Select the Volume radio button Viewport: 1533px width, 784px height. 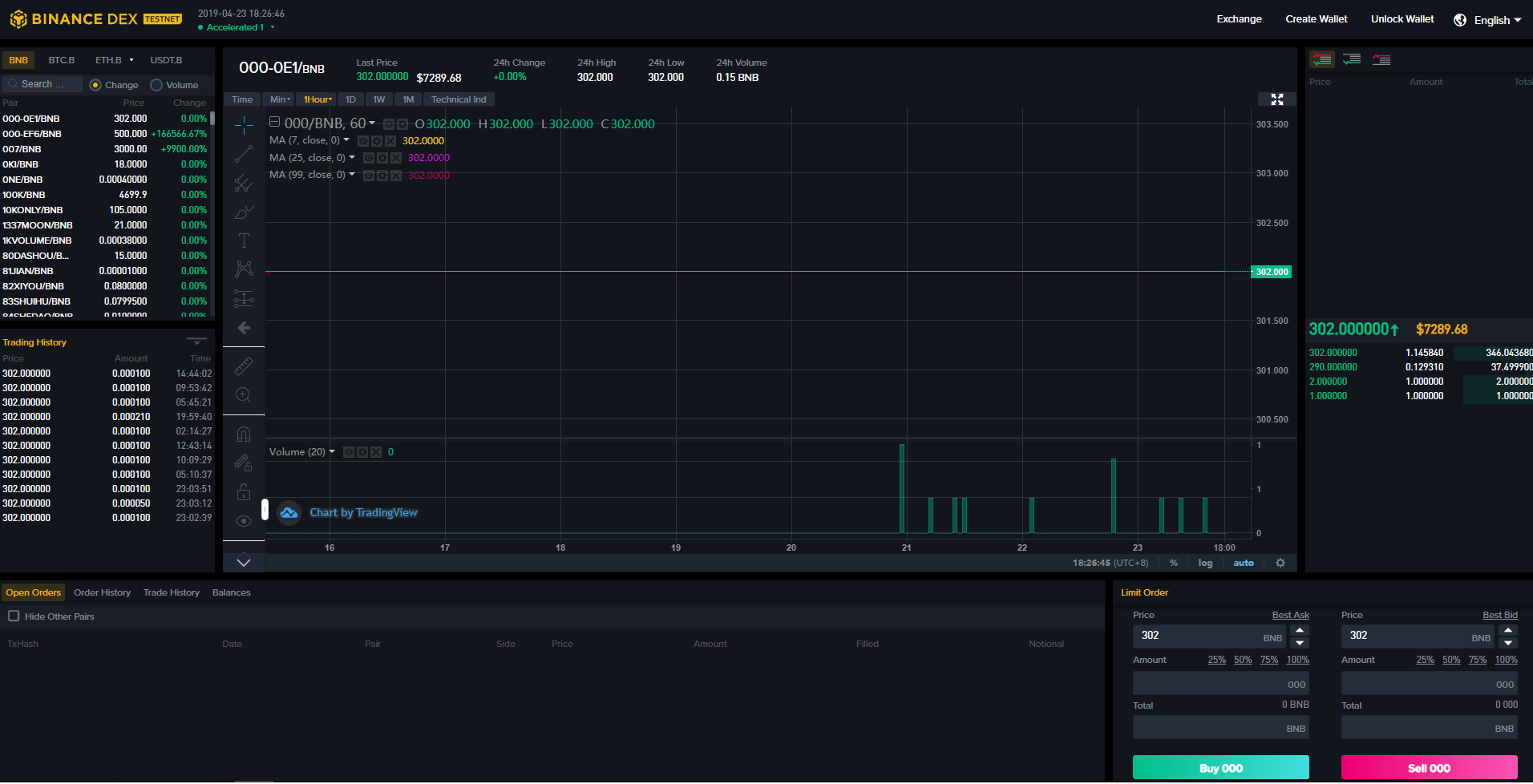(157, 85)
